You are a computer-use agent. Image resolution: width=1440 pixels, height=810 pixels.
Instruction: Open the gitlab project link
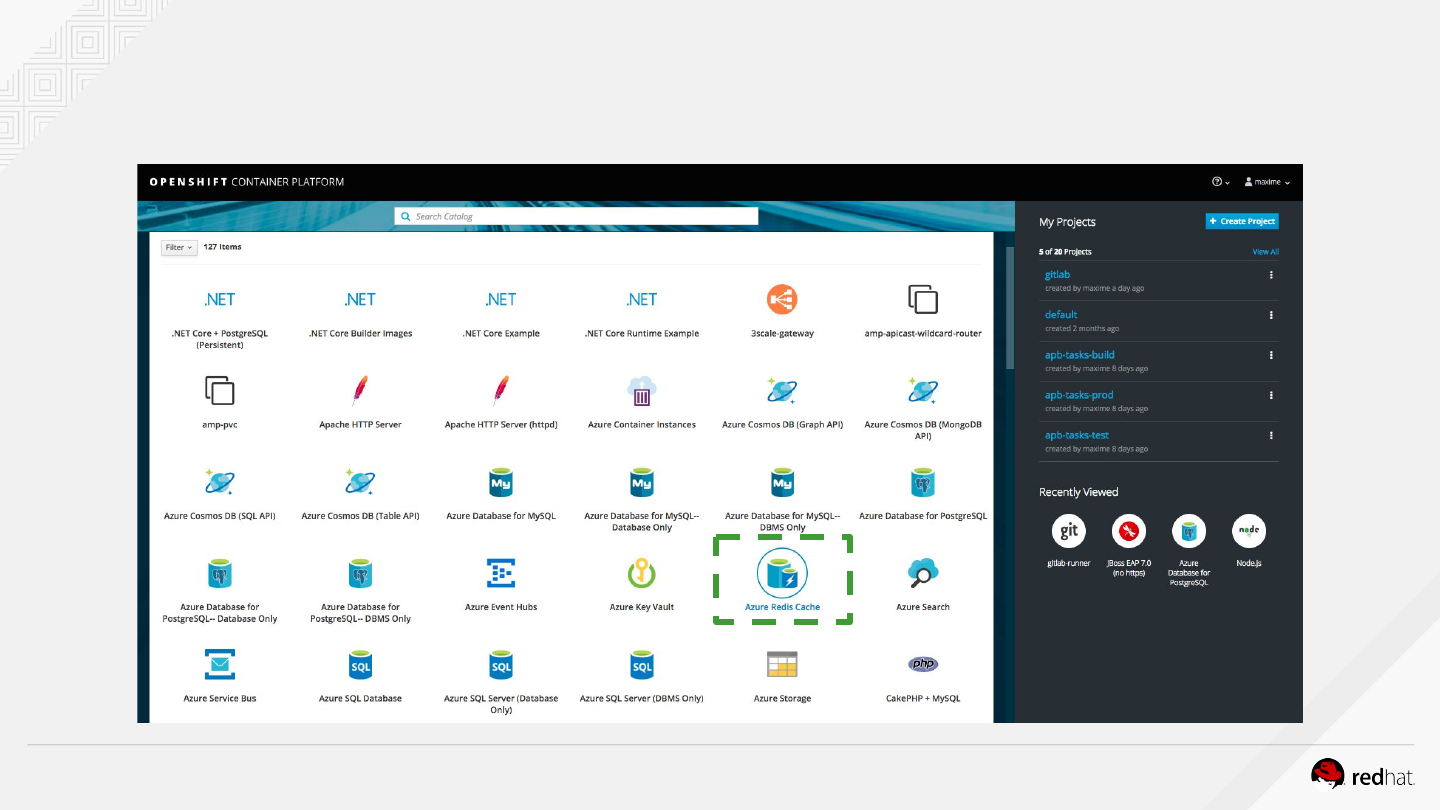pyautogui.click(x=1057, y=275)
